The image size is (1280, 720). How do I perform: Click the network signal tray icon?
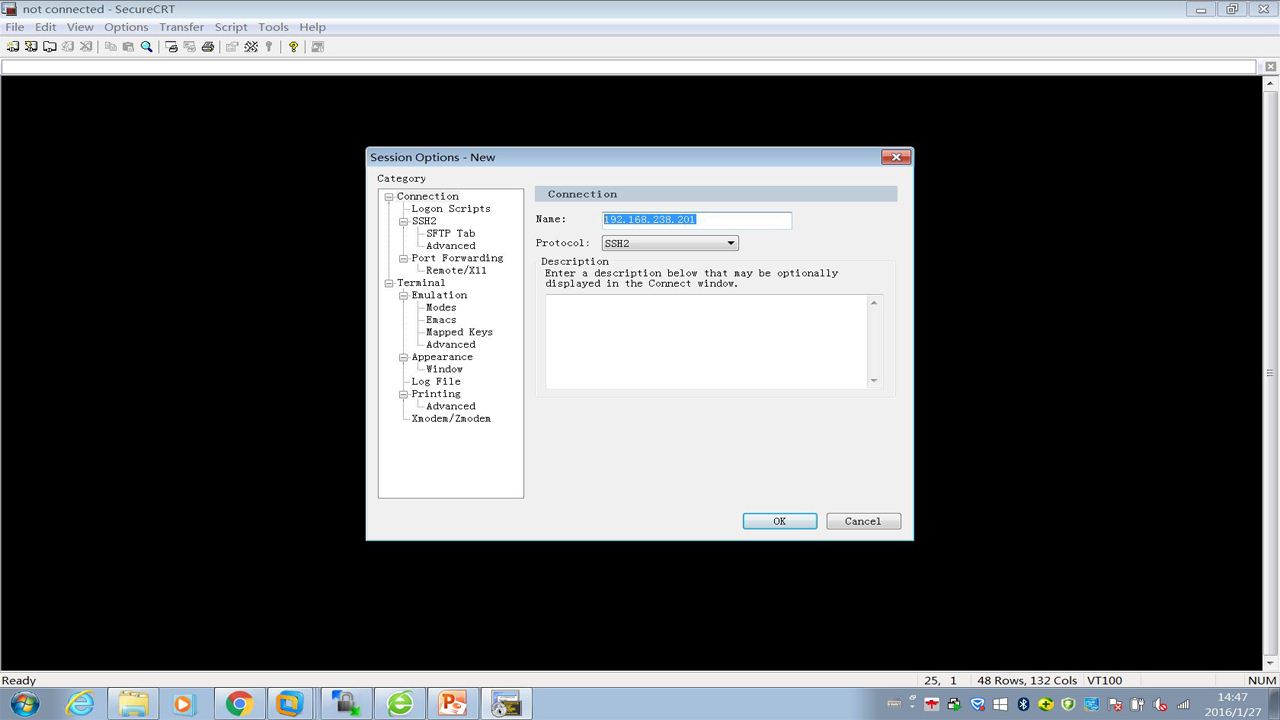pyautogui.click(x=1183, y=704)
